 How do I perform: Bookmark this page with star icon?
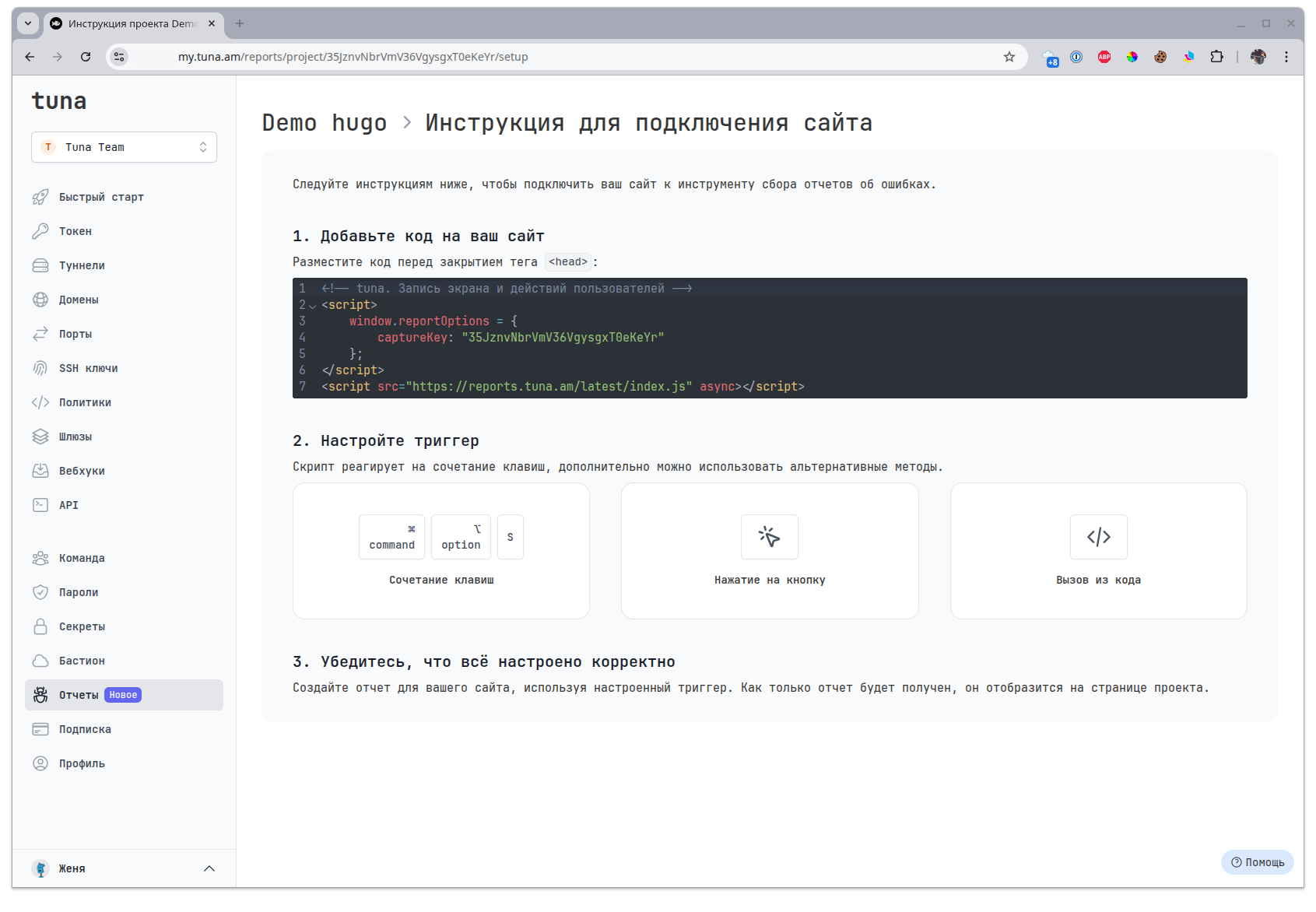[x=1009, y=57]
